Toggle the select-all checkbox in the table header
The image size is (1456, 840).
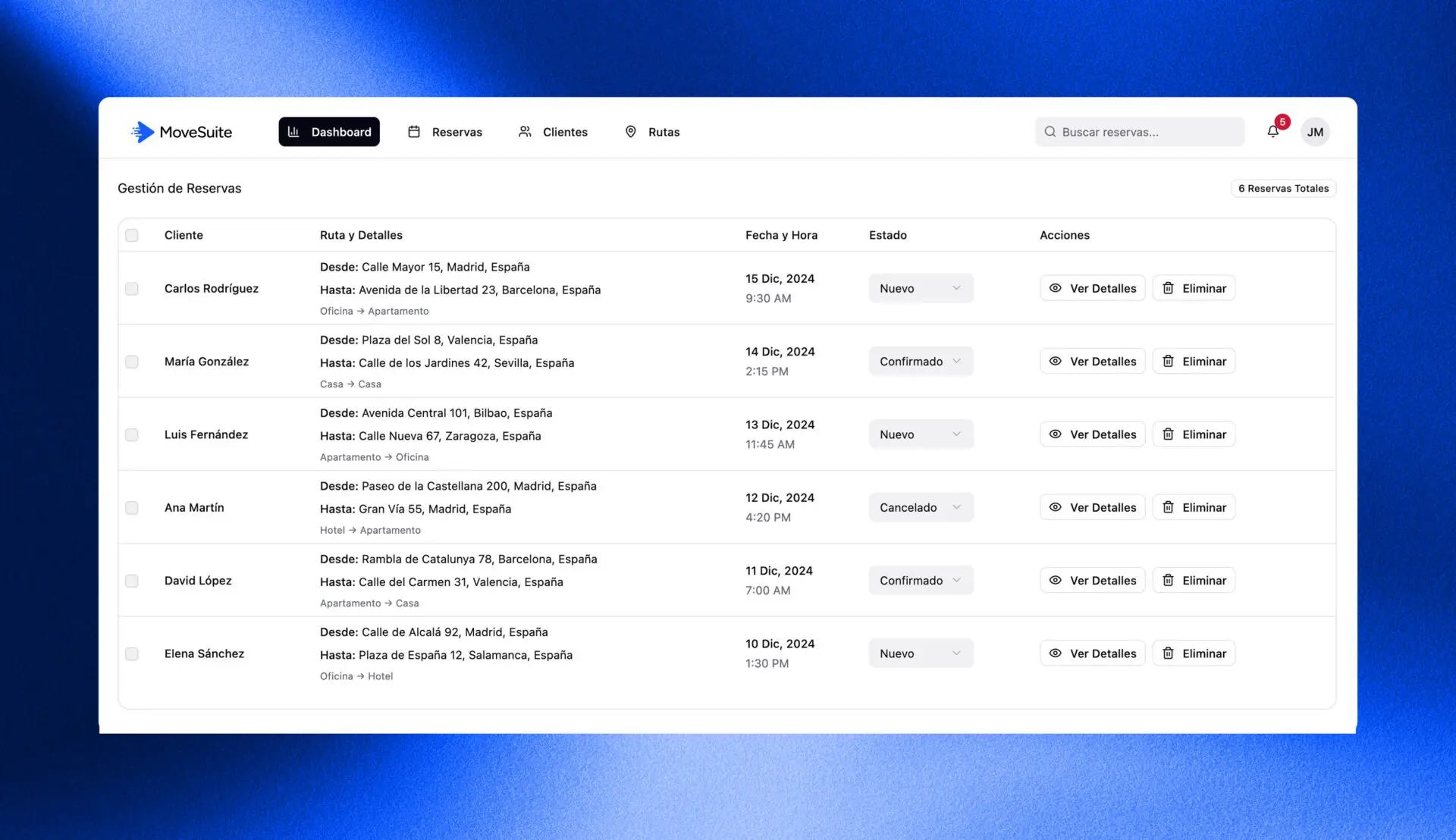point(132,235)
